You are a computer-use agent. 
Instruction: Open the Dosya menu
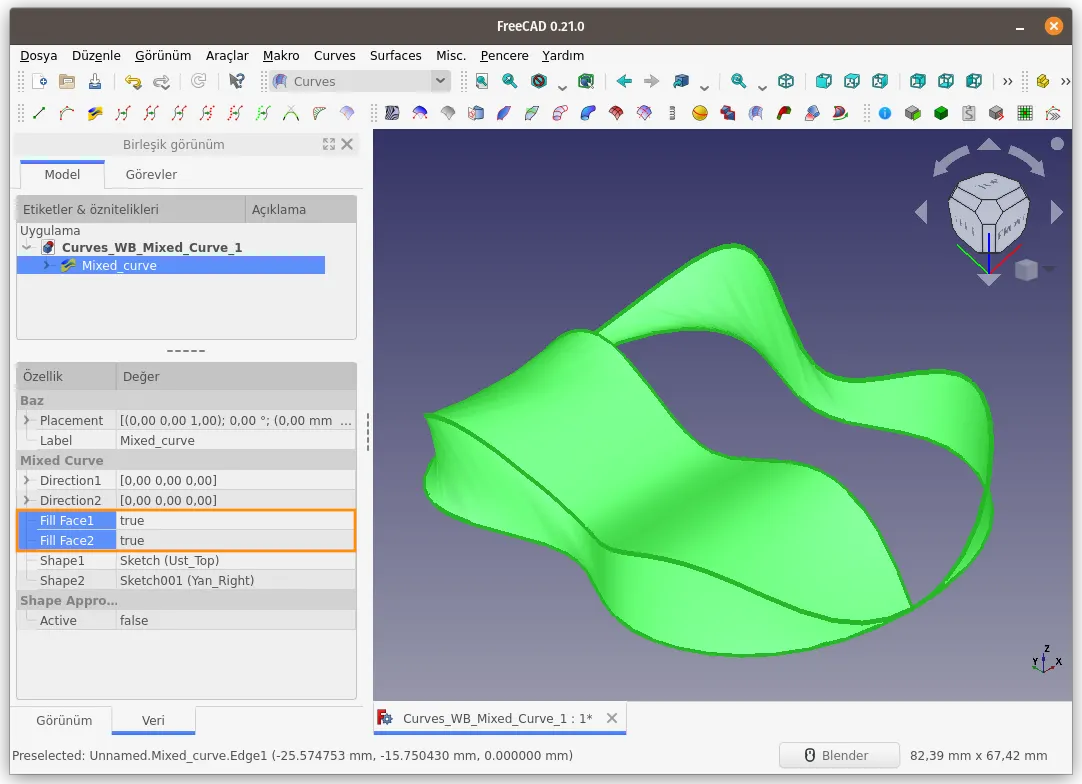(x=39, y=55)
